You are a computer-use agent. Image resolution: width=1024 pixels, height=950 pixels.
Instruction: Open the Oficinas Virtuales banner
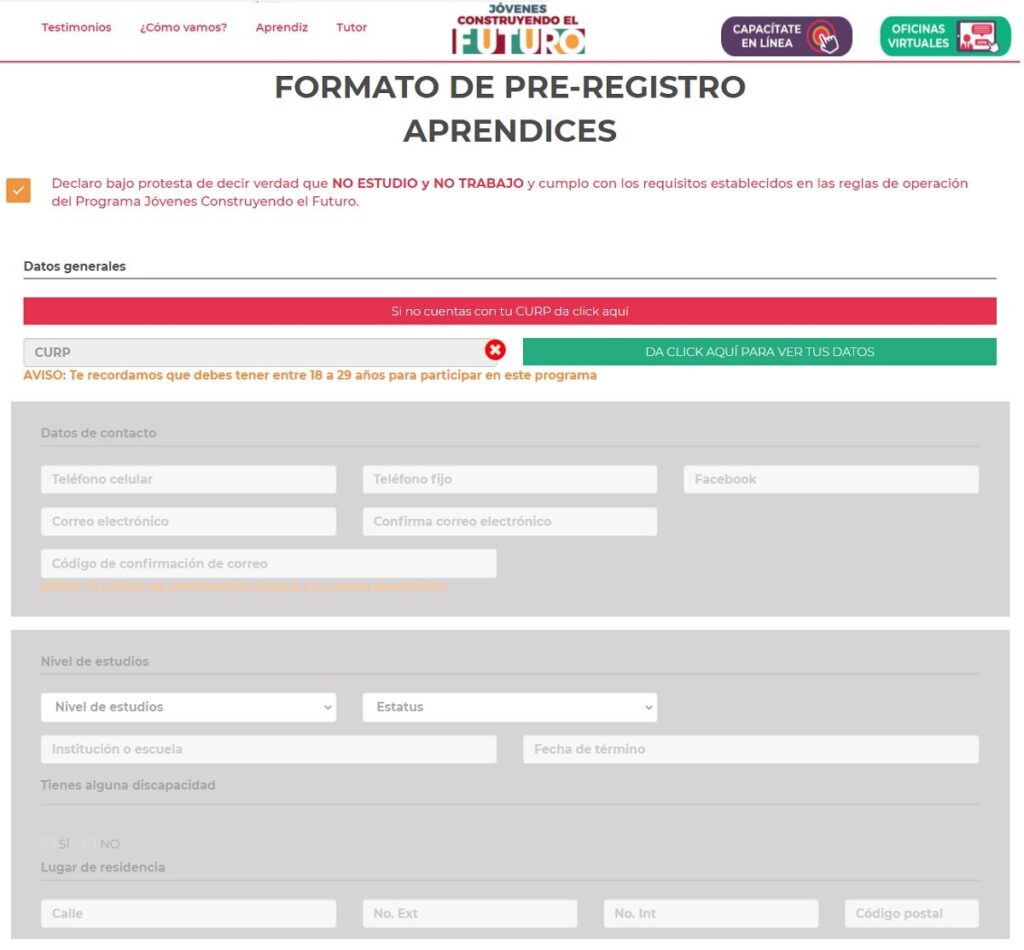(x=945, y=36)
